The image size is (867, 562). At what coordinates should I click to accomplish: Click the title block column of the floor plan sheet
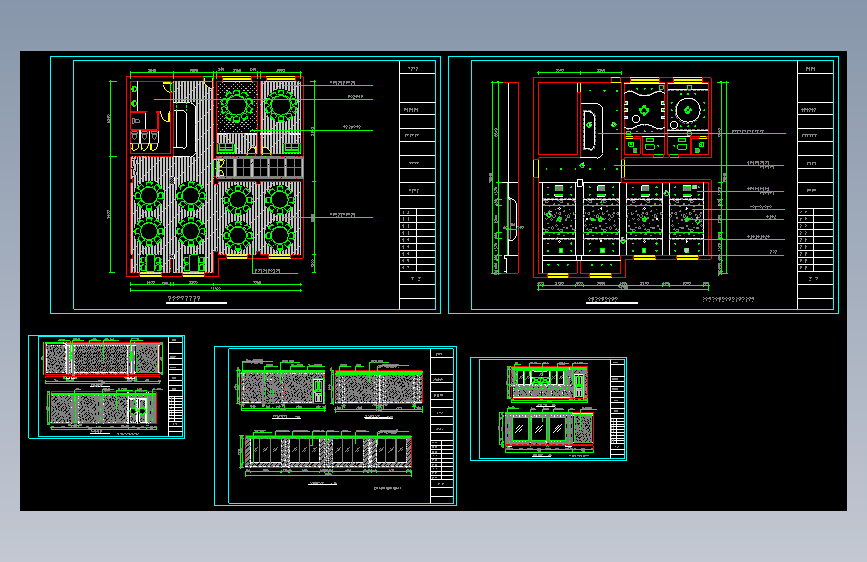(x=417, y=185)
